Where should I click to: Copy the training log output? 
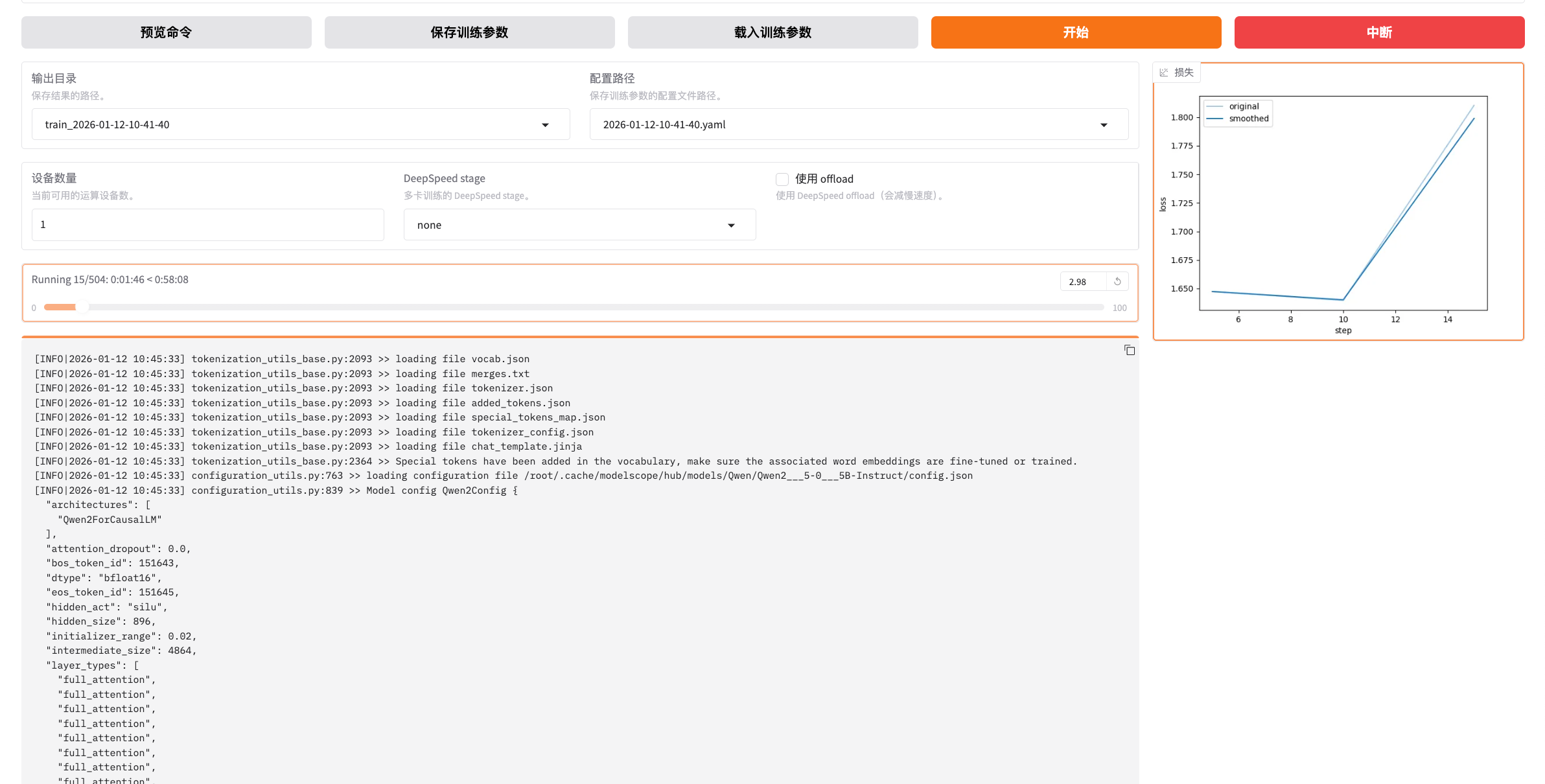point(1130,351)
